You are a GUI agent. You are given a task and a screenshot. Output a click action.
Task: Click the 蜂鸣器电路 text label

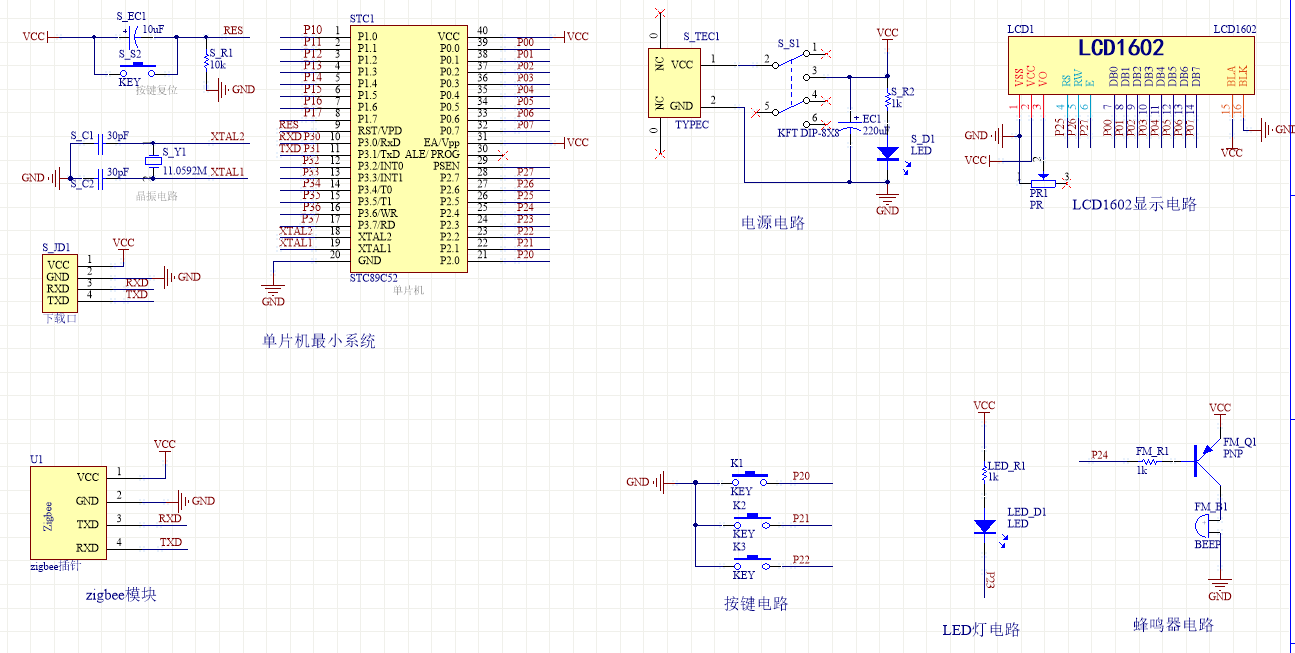[1173, 625]
